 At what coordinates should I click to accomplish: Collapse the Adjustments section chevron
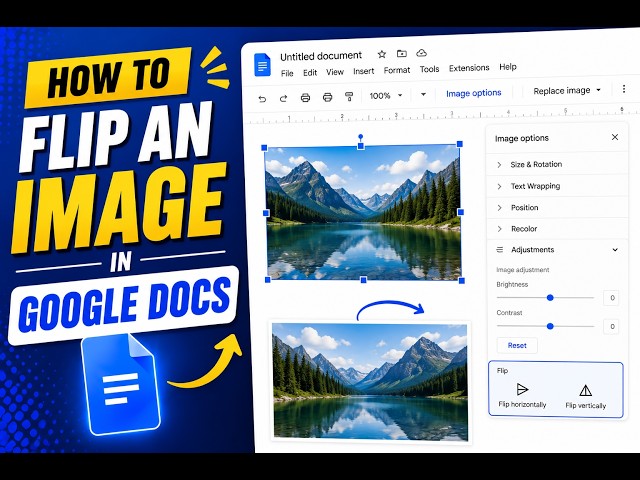(615, 250)
